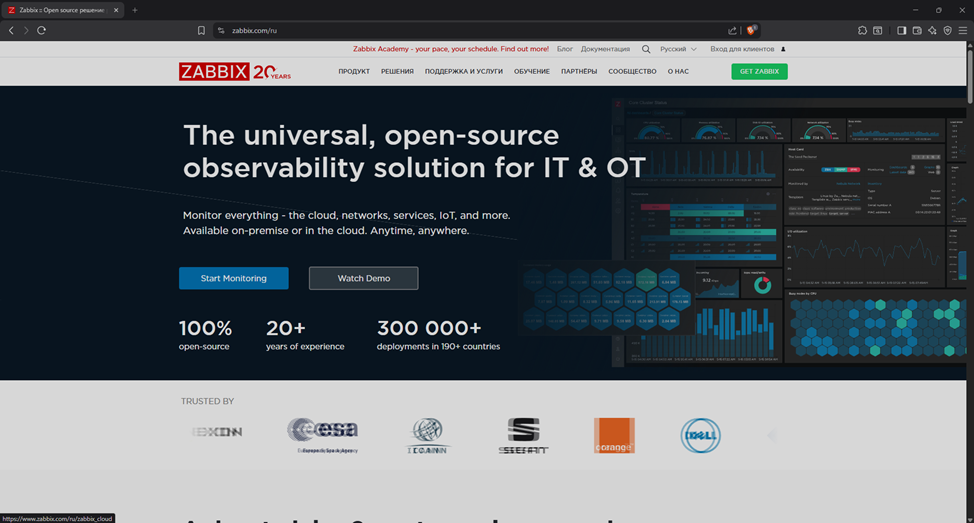Open the Zabbix Academy promo link

pyautogui.click(x=451, y=49)
